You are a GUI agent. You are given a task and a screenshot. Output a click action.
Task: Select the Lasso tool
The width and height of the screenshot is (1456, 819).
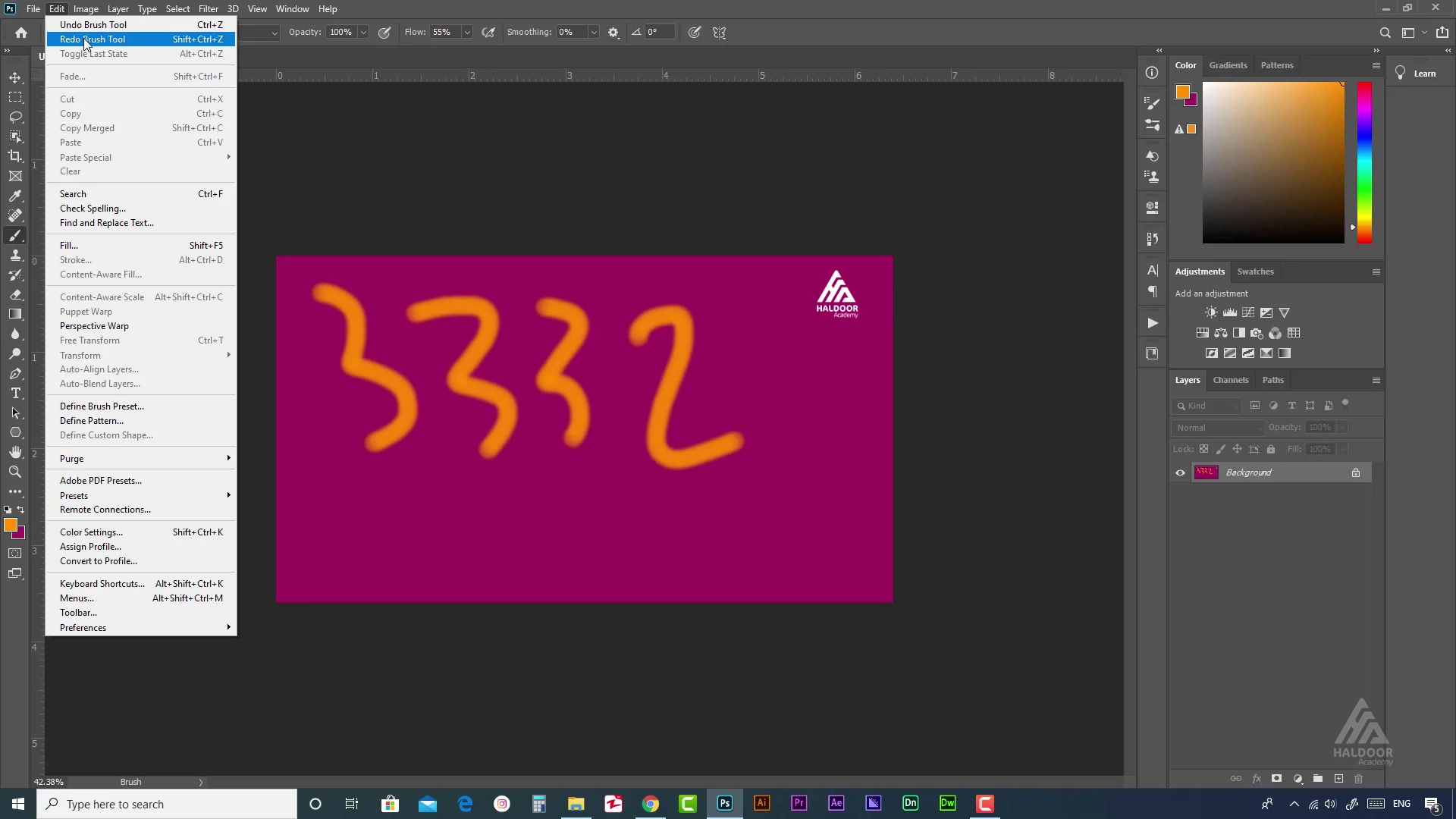coord(15,116)
